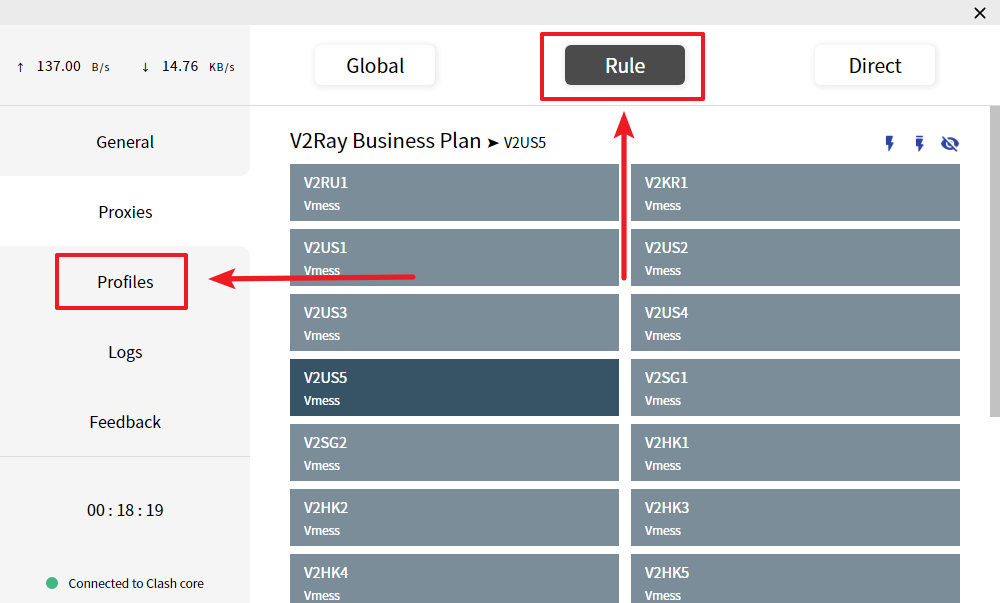Toggle hiding unavailable proxies eye icon
Image resolution: width=1000 pixels, height=603 pixels.
(950, 143)
